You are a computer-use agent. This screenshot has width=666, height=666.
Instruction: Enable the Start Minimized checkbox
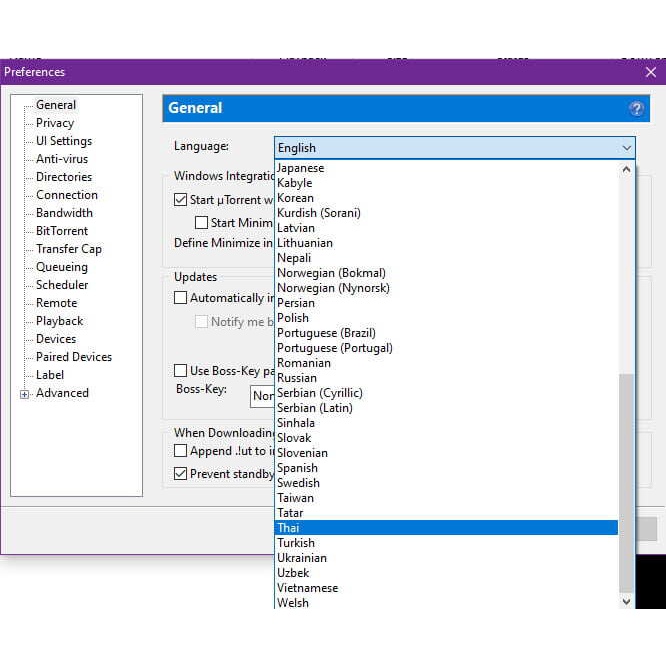click(201, 223)
